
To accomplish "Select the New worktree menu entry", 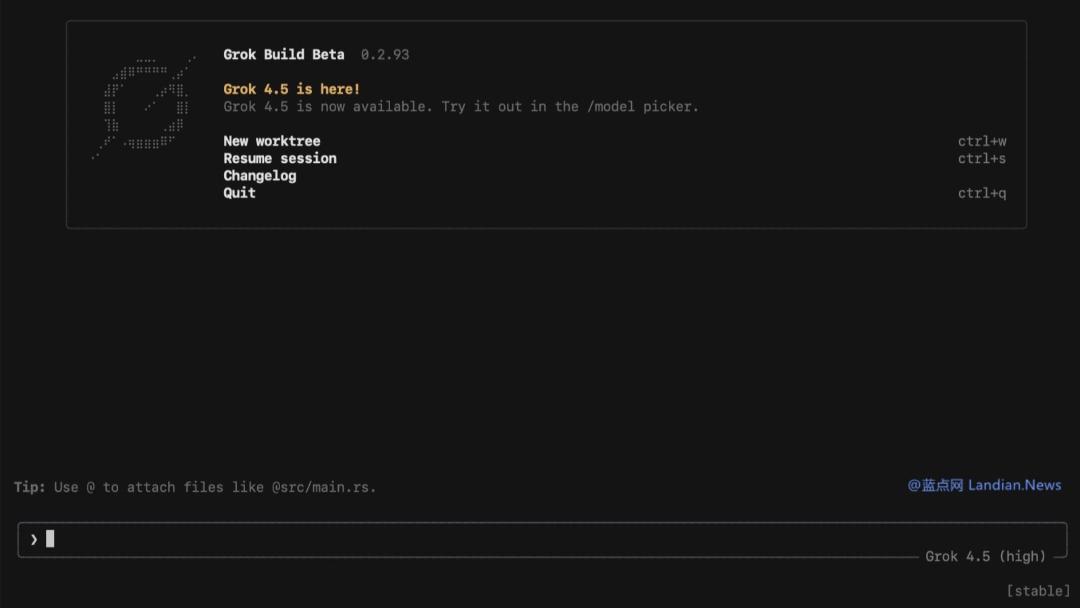I will pyautogui.click(x=271, y=141).
